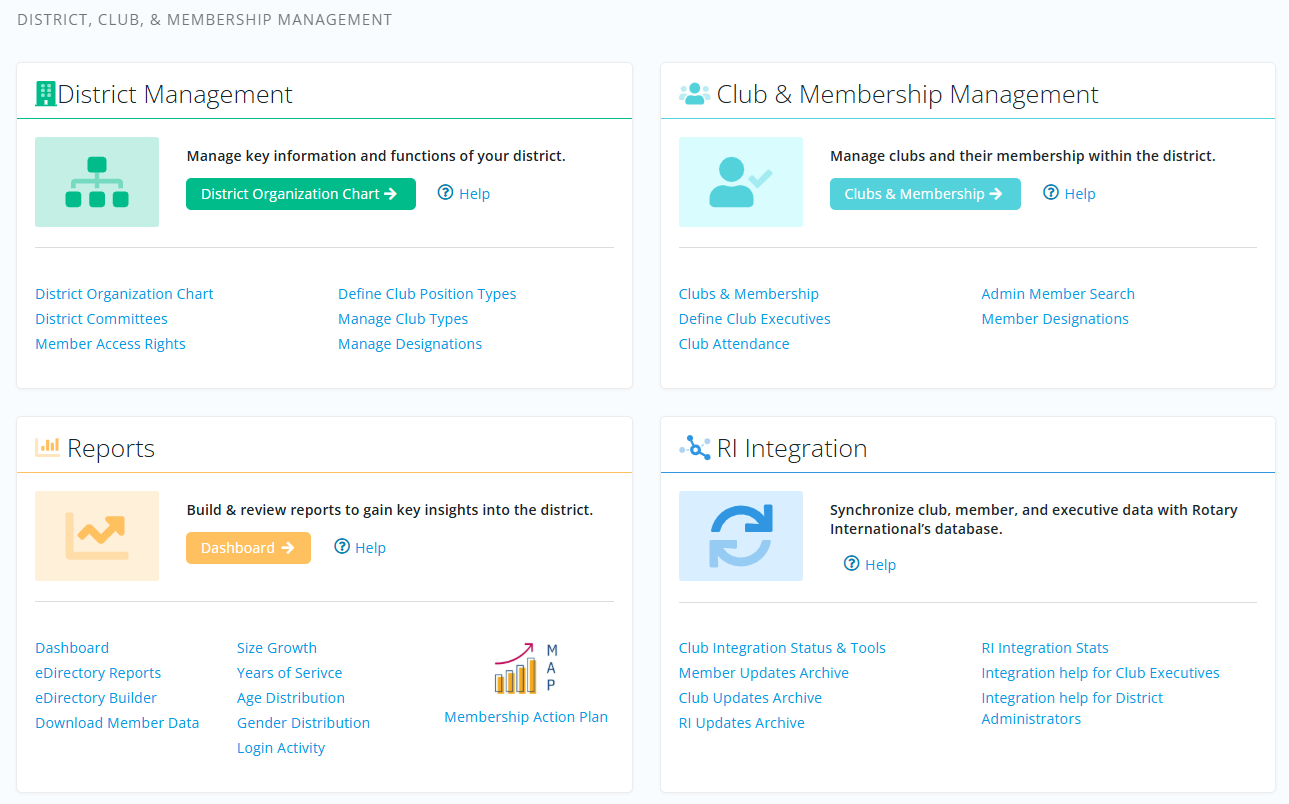Open Club Updates Archive link

(750, 698)
